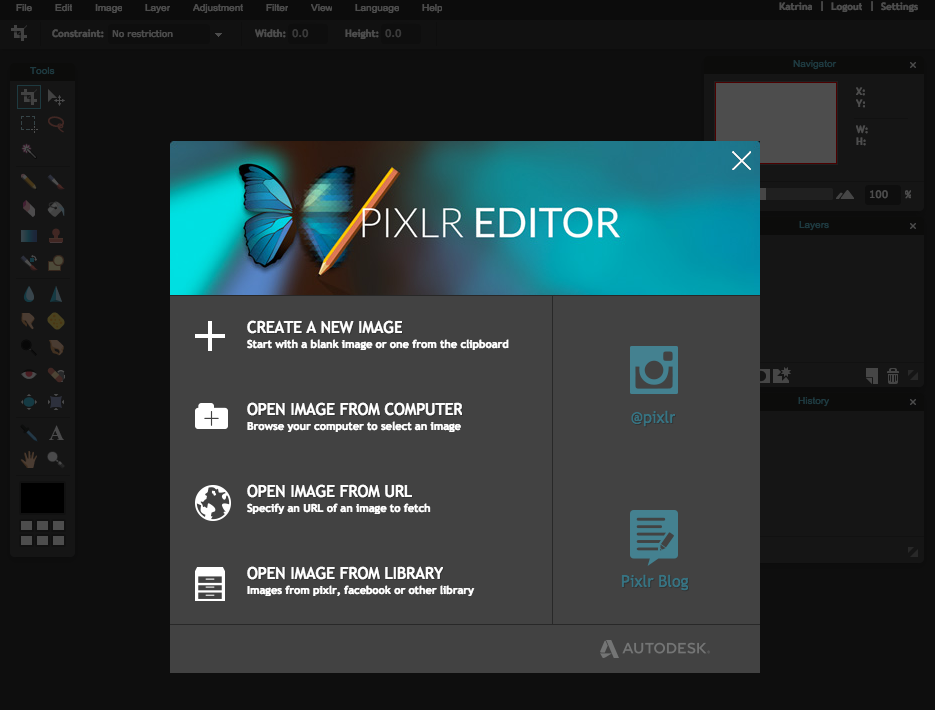The height and width of the screenshot is (710, 935).
Task: Open the Image menu
Action: point(109,8)
